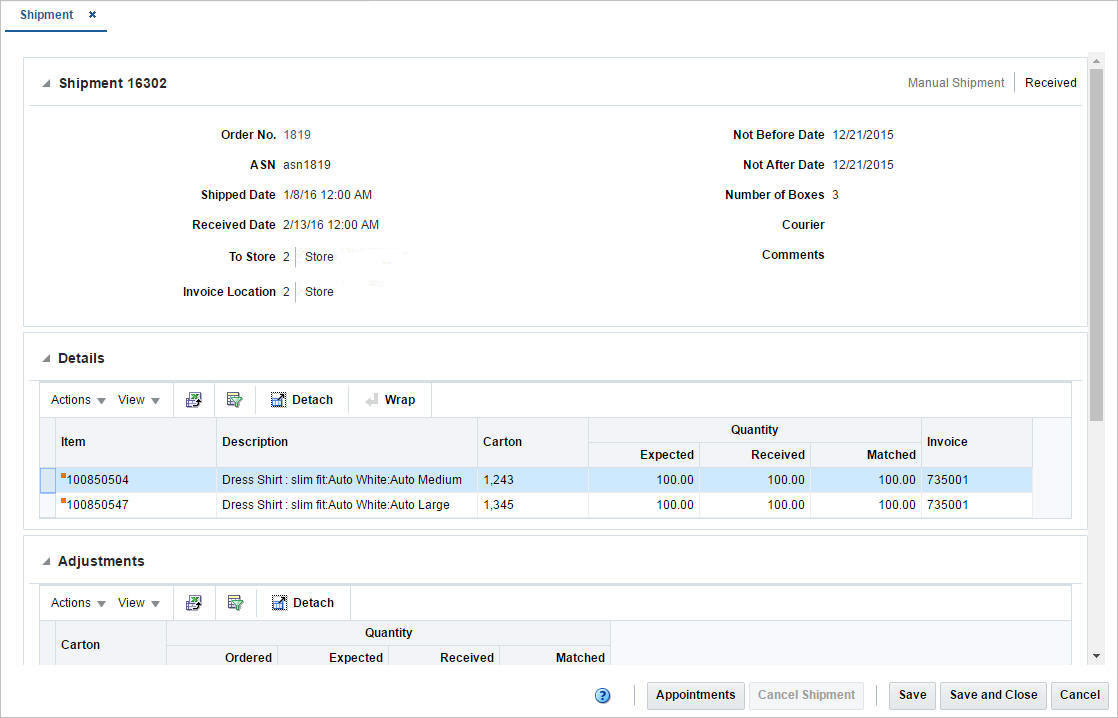
Task: Click ASN value asn1819
Action: point(307,165)
